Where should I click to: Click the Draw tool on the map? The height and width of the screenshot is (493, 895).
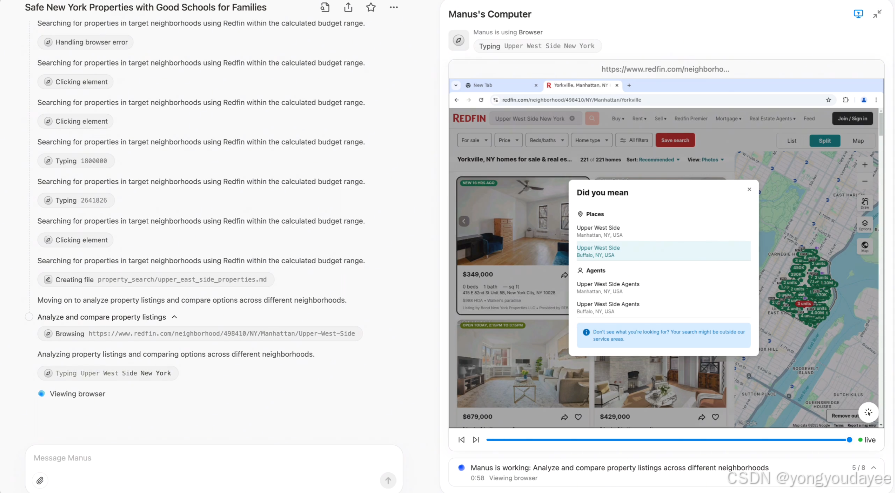click(865, 203)
